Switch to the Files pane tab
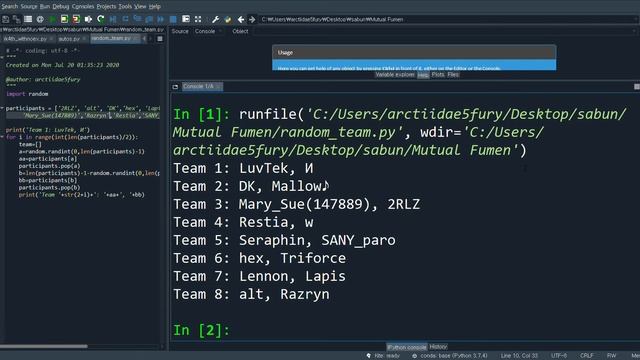The height and width of the screenshot is (360, 640). pos(453,75)
